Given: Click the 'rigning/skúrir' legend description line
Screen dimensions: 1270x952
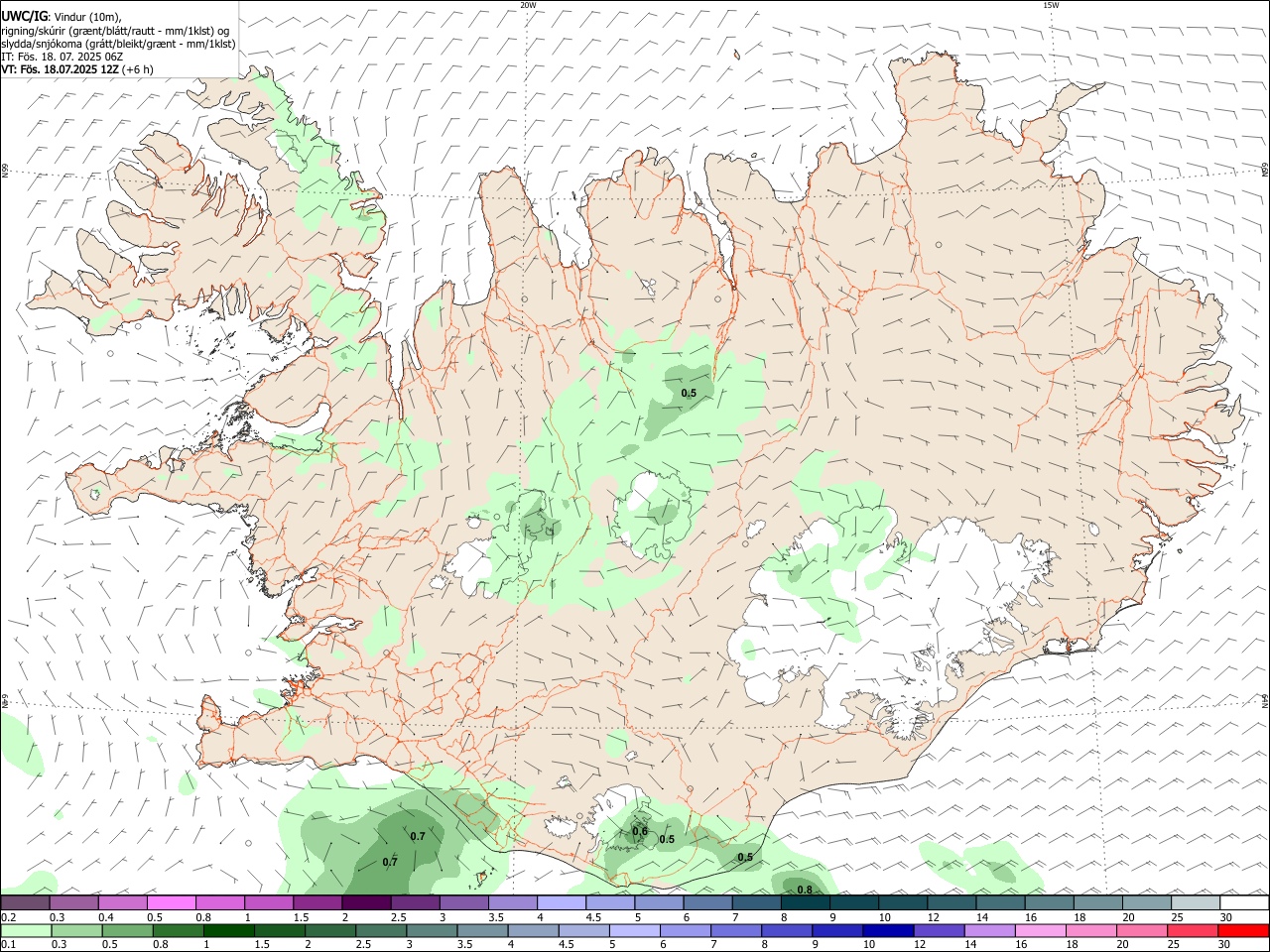Looking at the screenshot, I should coord(115,31).
